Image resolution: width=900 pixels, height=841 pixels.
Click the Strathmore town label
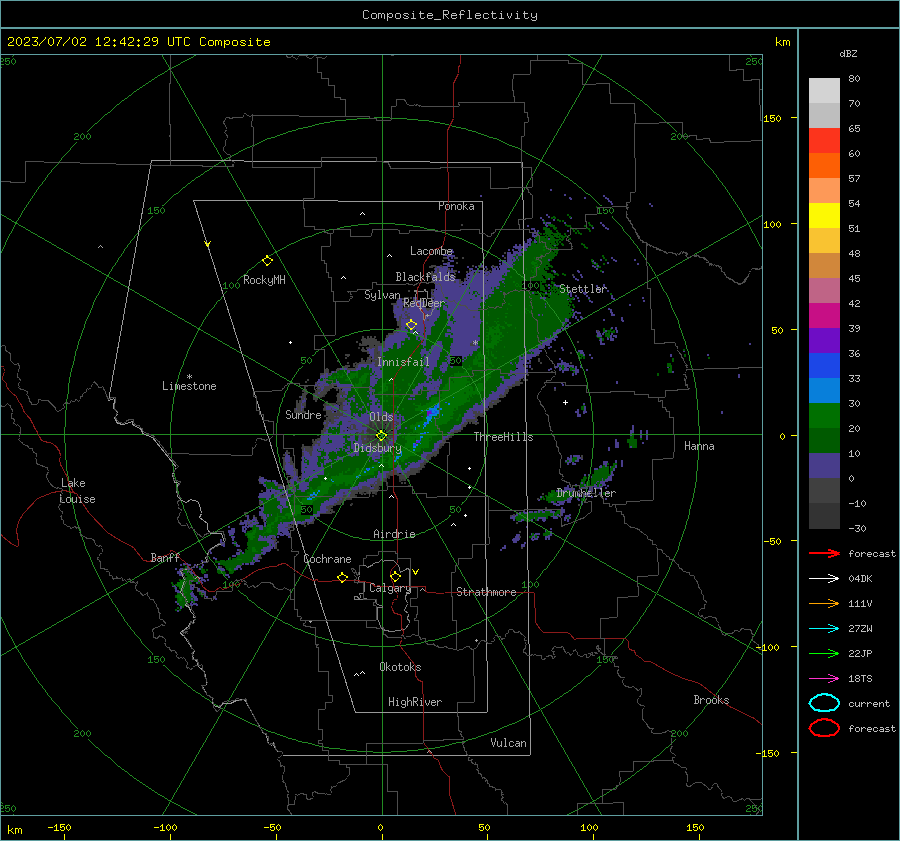(x=486, y=592)
